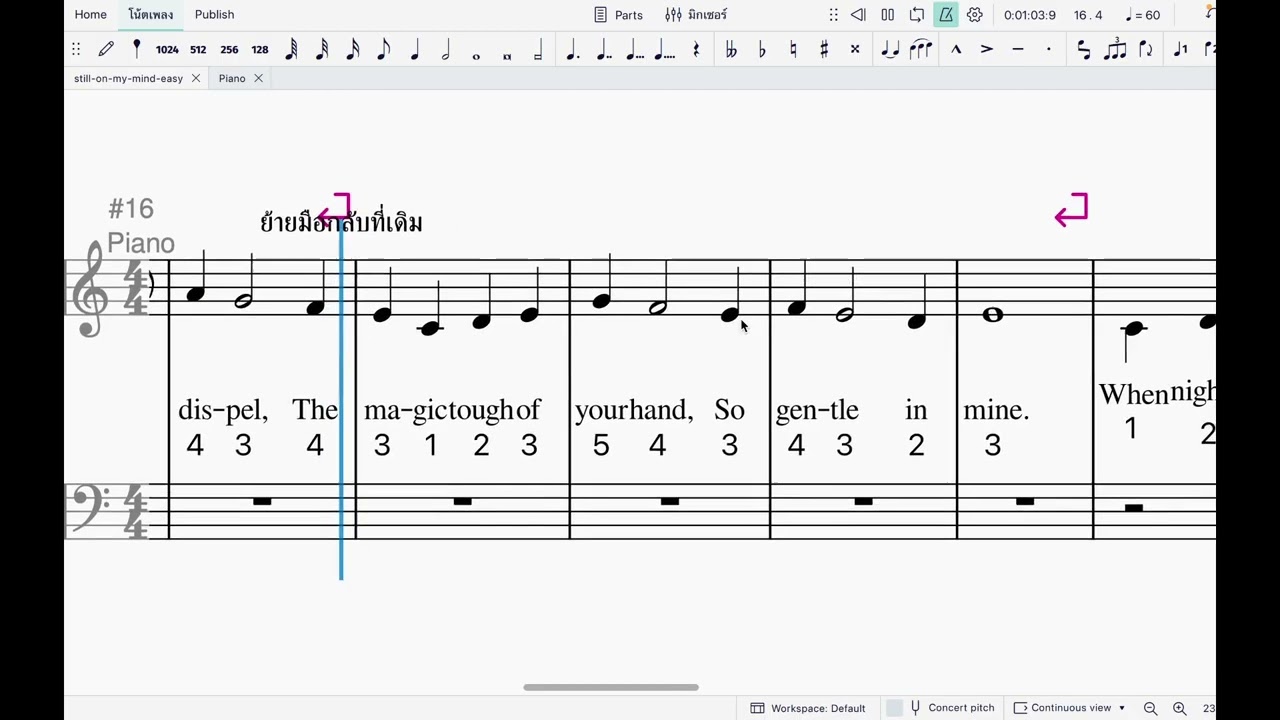This screenshot has height=720, width=1280.
Task: Grab the playback toolbar drag handle
Action: coord(833,15)
